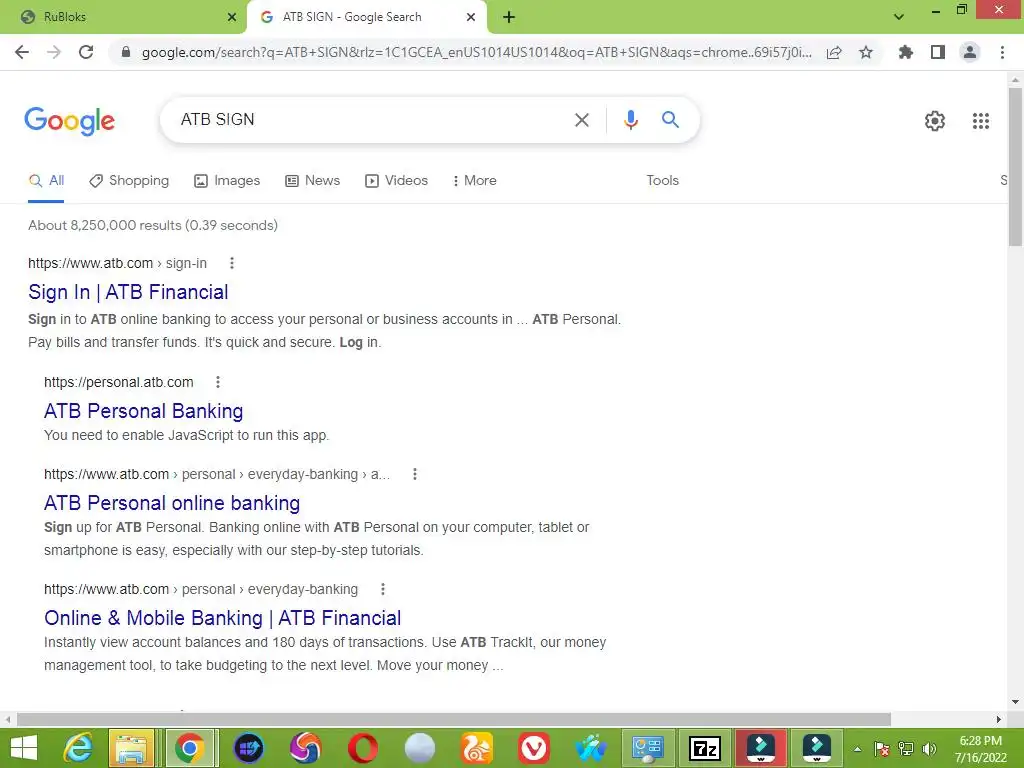Open File Explorer from taskbar

coord(131,748)
